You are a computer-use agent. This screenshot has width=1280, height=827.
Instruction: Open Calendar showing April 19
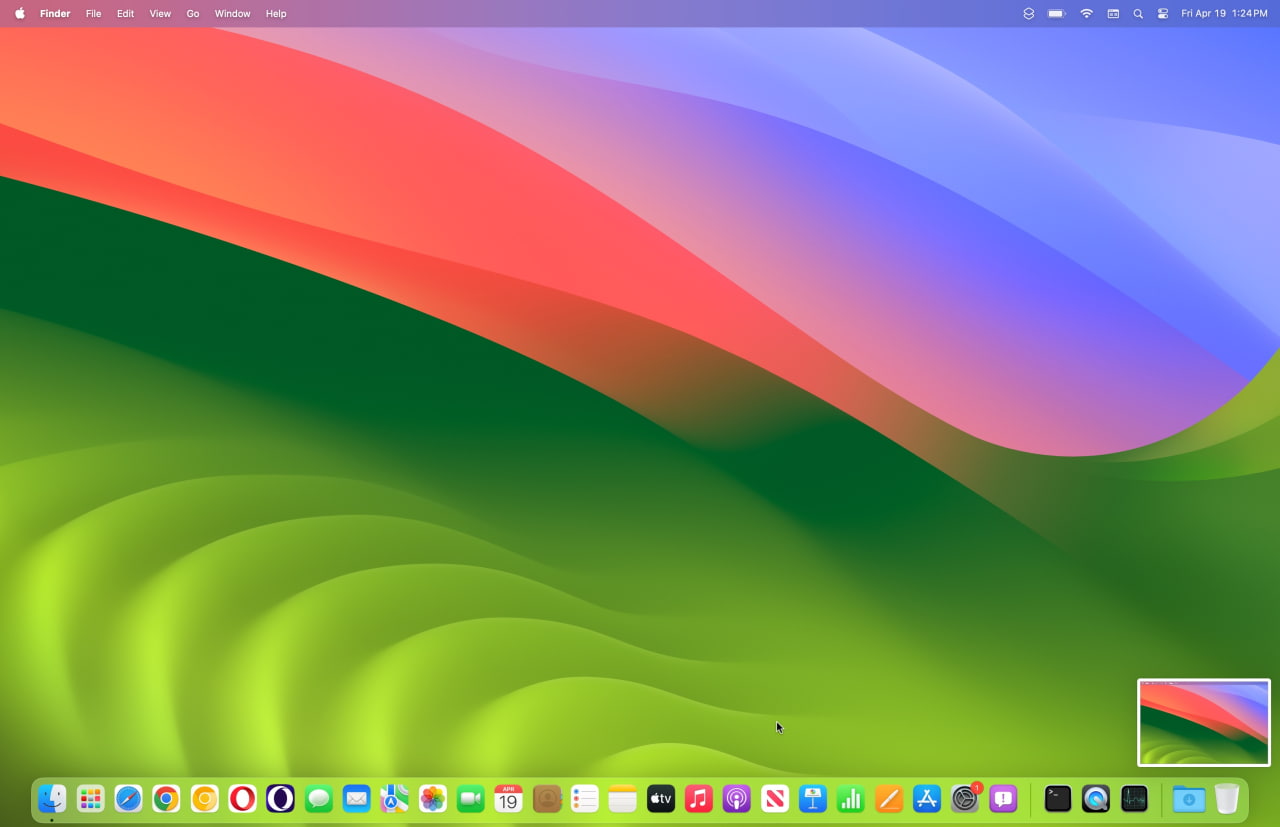(508, 799)
